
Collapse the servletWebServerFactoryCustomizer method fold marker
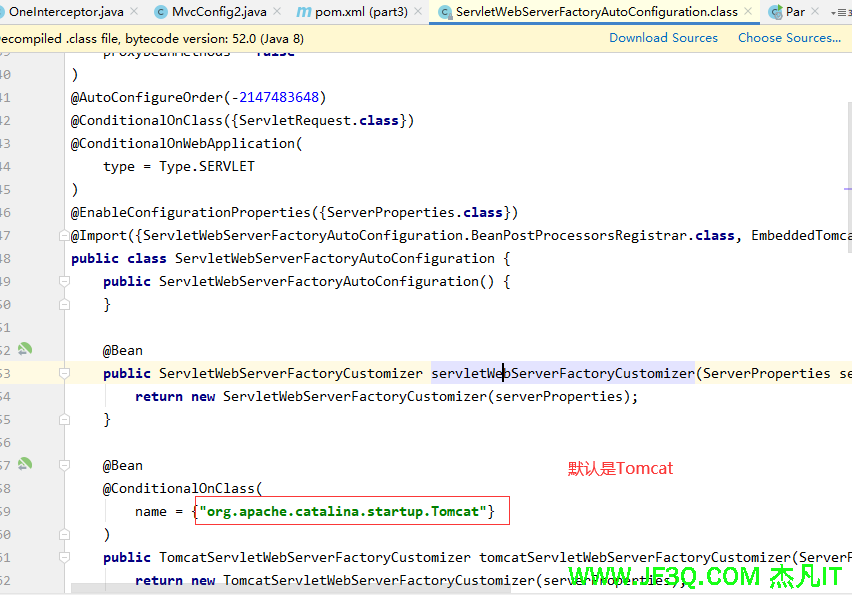pos(64,373)
